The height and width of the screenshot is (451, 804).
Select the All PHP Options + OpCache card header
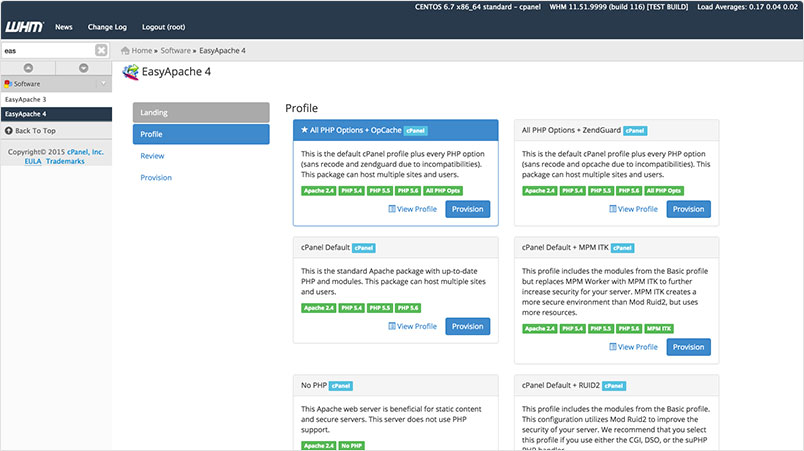pos(395,130)
